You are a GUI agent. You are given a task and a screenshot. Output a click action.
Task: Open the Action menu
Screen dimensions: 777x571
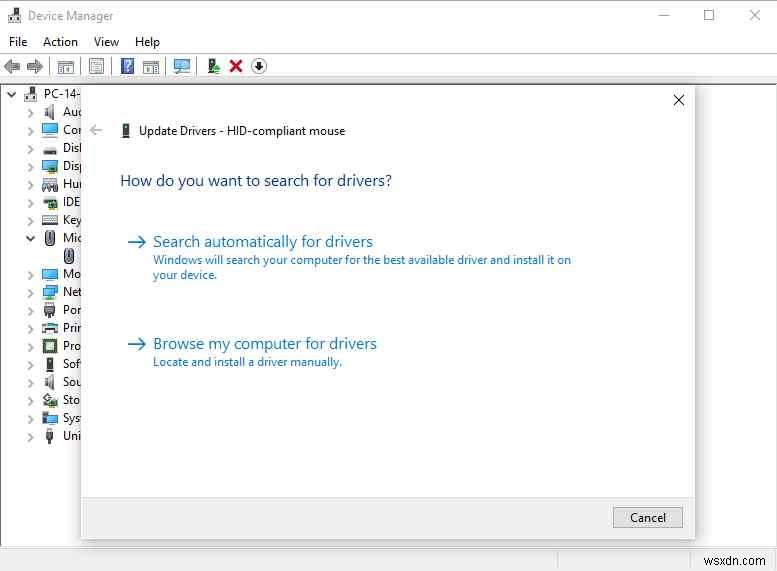[x=60, y=42]
